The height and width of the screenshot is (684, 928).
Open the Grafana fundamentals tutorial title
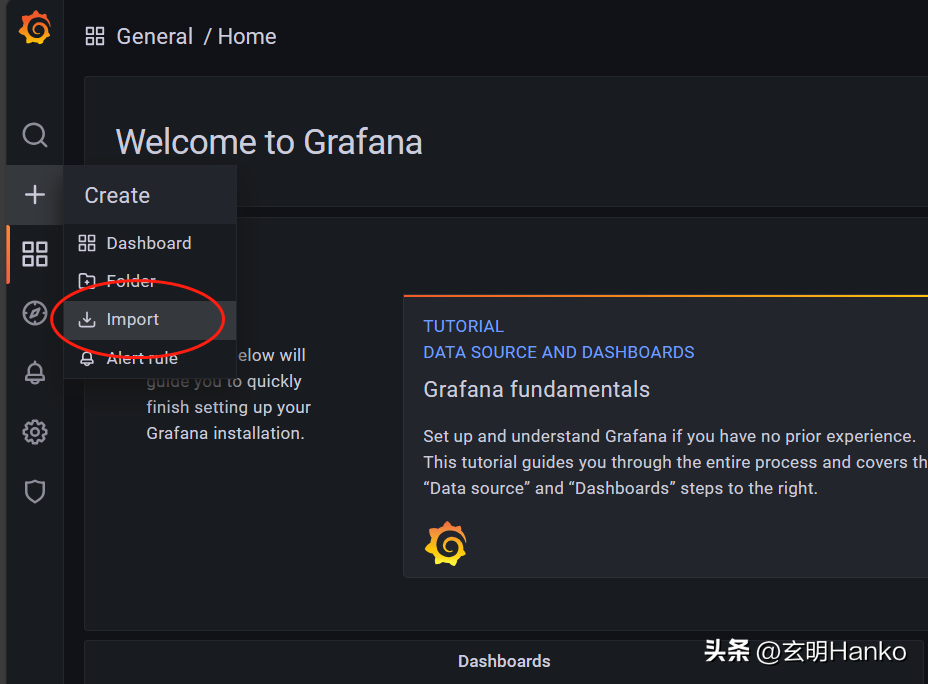click(x=537, y=389)
